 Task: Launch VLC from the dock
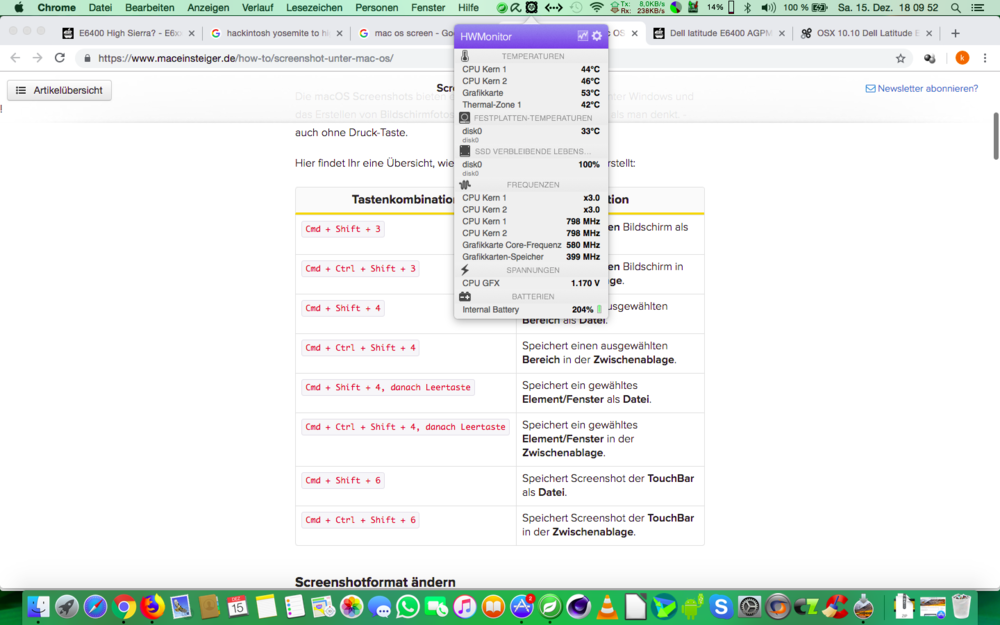[x=607, y=606]
